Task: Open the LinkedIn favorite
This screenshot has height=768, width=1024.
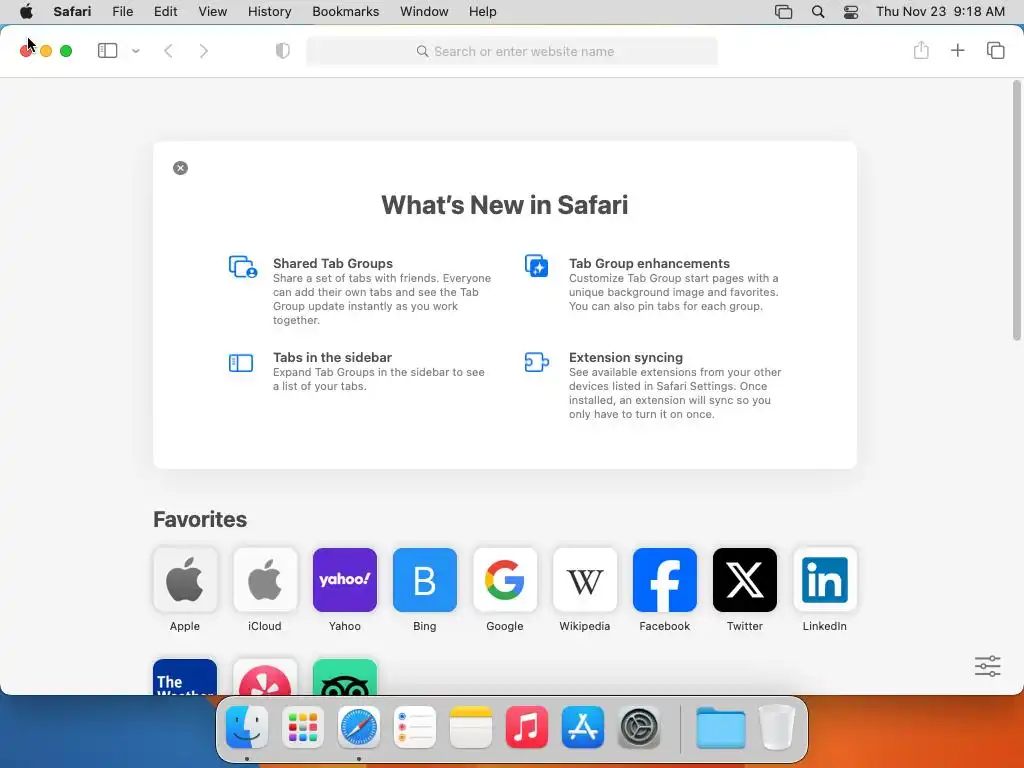Action: 825,580
